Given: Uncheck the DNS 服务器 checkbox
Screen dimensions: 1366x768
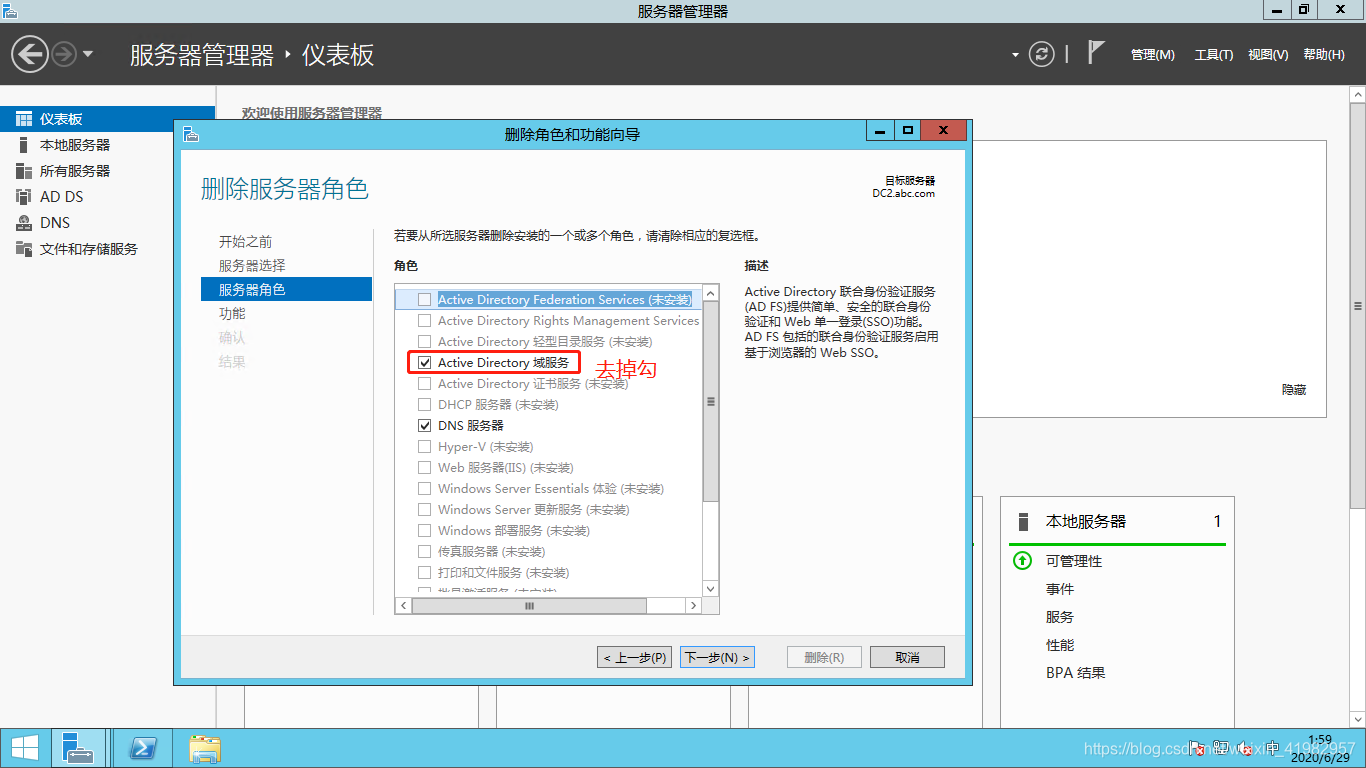Looking at the screenshot, I should coord(424,425).
